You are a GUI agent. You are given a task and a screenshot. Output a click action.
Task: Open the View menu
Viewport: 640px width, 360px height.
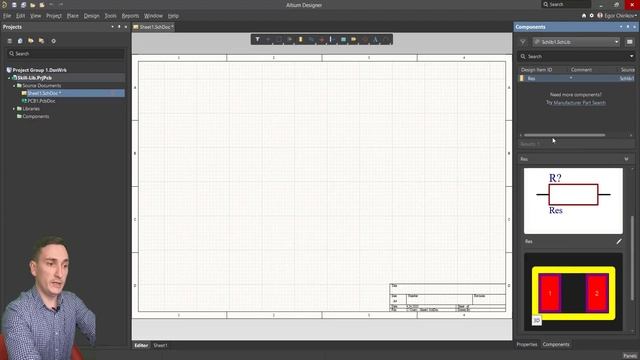(x=36, y=16)
